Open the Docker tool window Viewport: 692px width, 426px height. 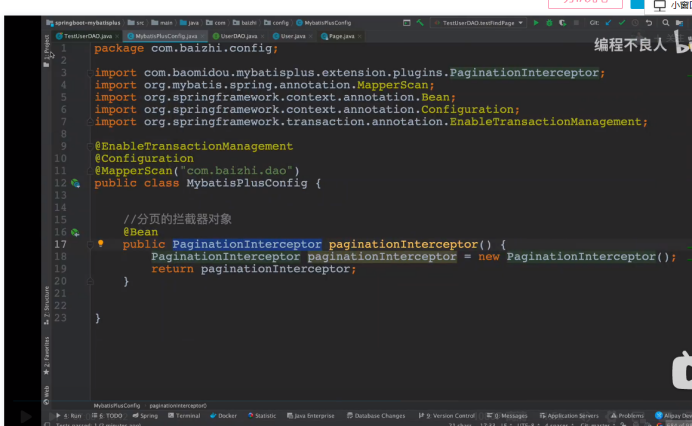coord(223,415)
